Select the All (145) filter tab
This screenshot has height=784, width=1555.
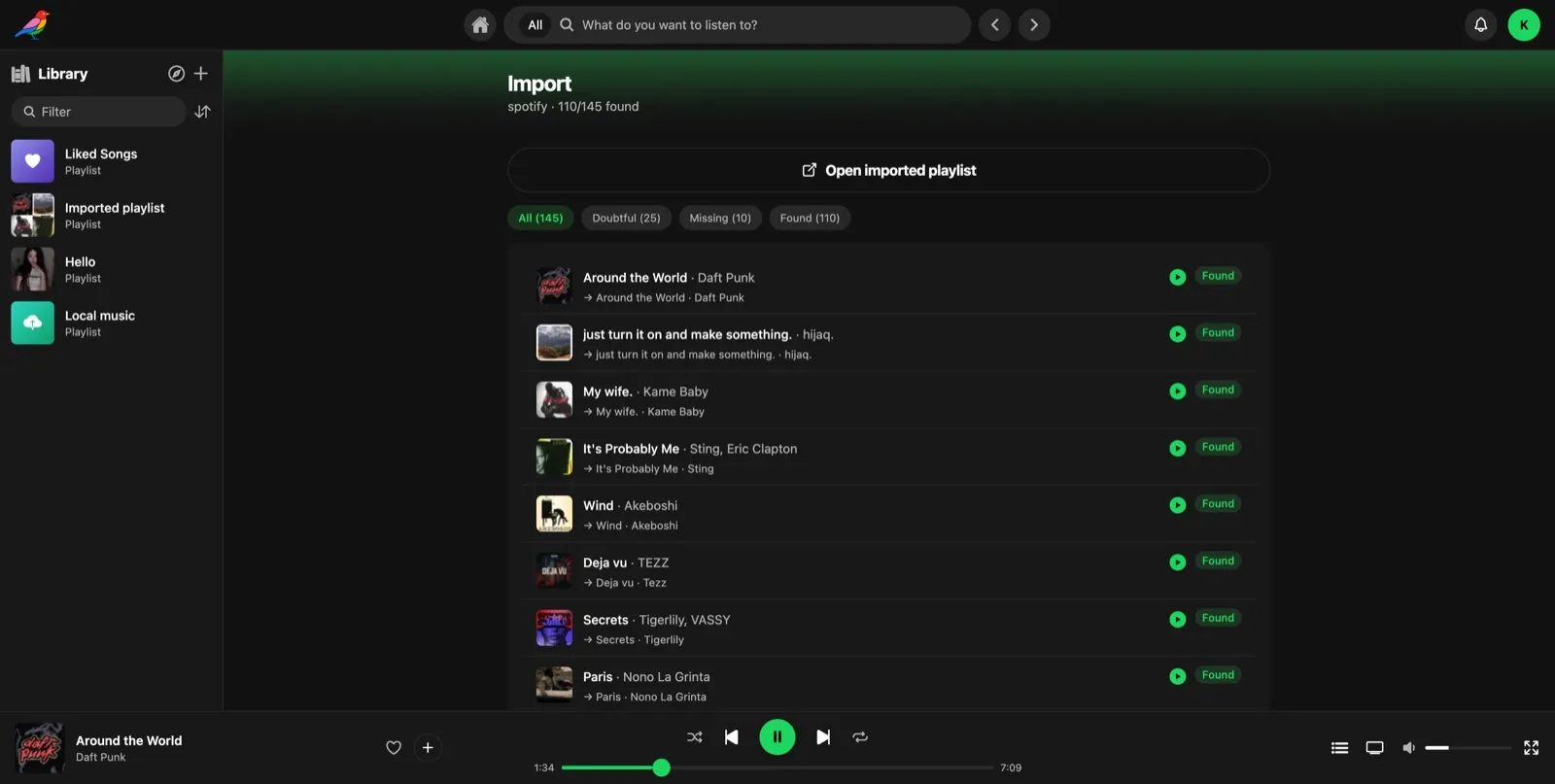(x=540, y=218)
